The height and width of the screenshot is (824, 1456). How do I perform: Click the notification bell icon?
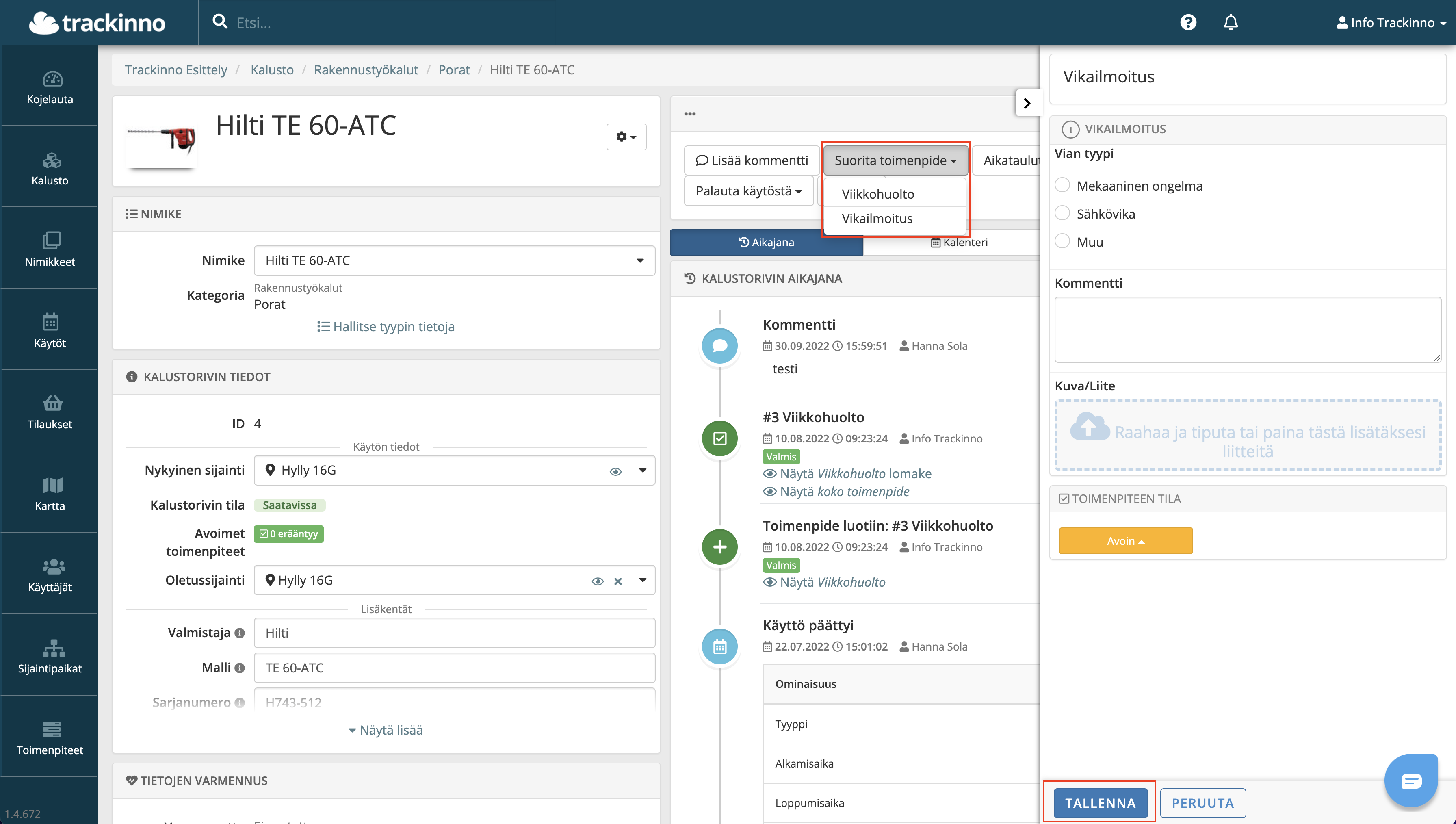coord(1230,23)
